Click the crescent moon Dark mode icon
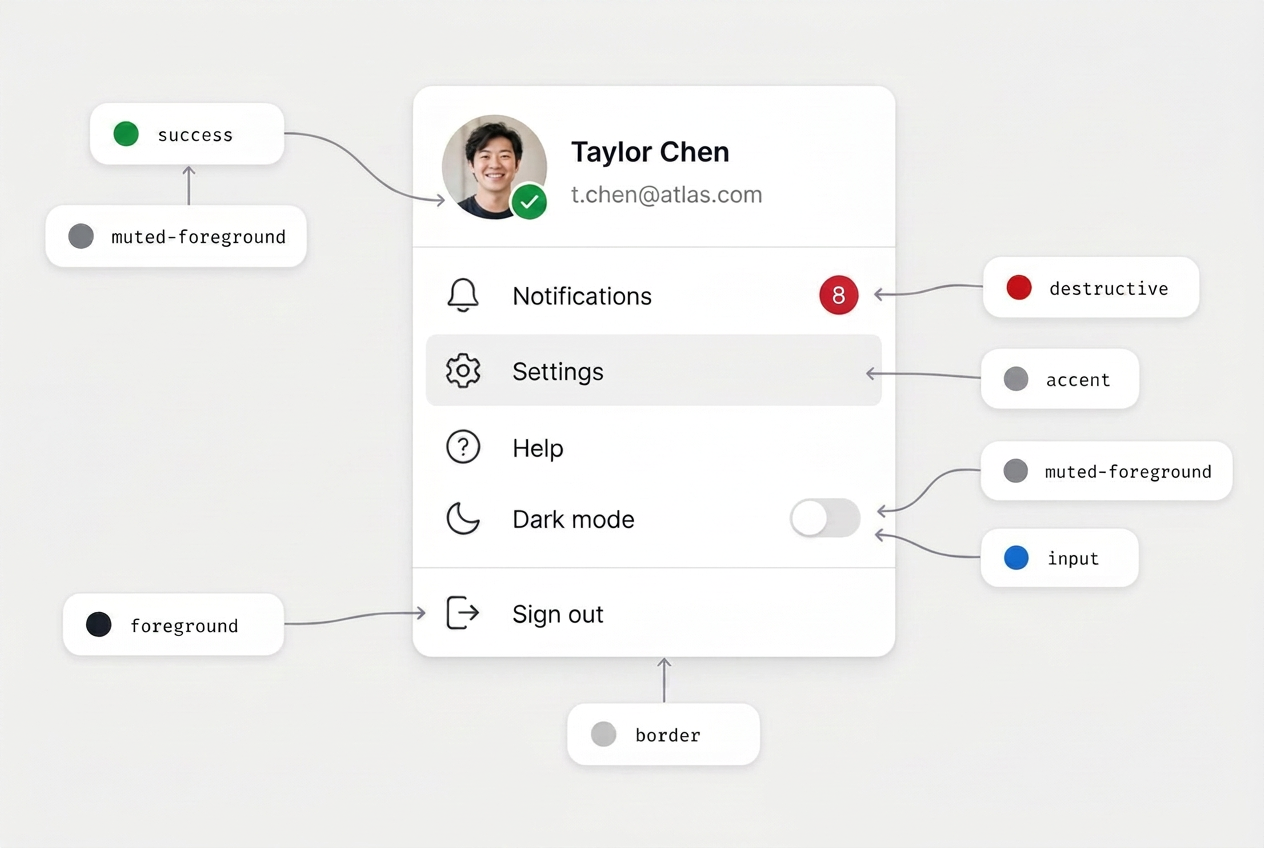Screen dimensions: 1264x848 click(x=463, y=519)
